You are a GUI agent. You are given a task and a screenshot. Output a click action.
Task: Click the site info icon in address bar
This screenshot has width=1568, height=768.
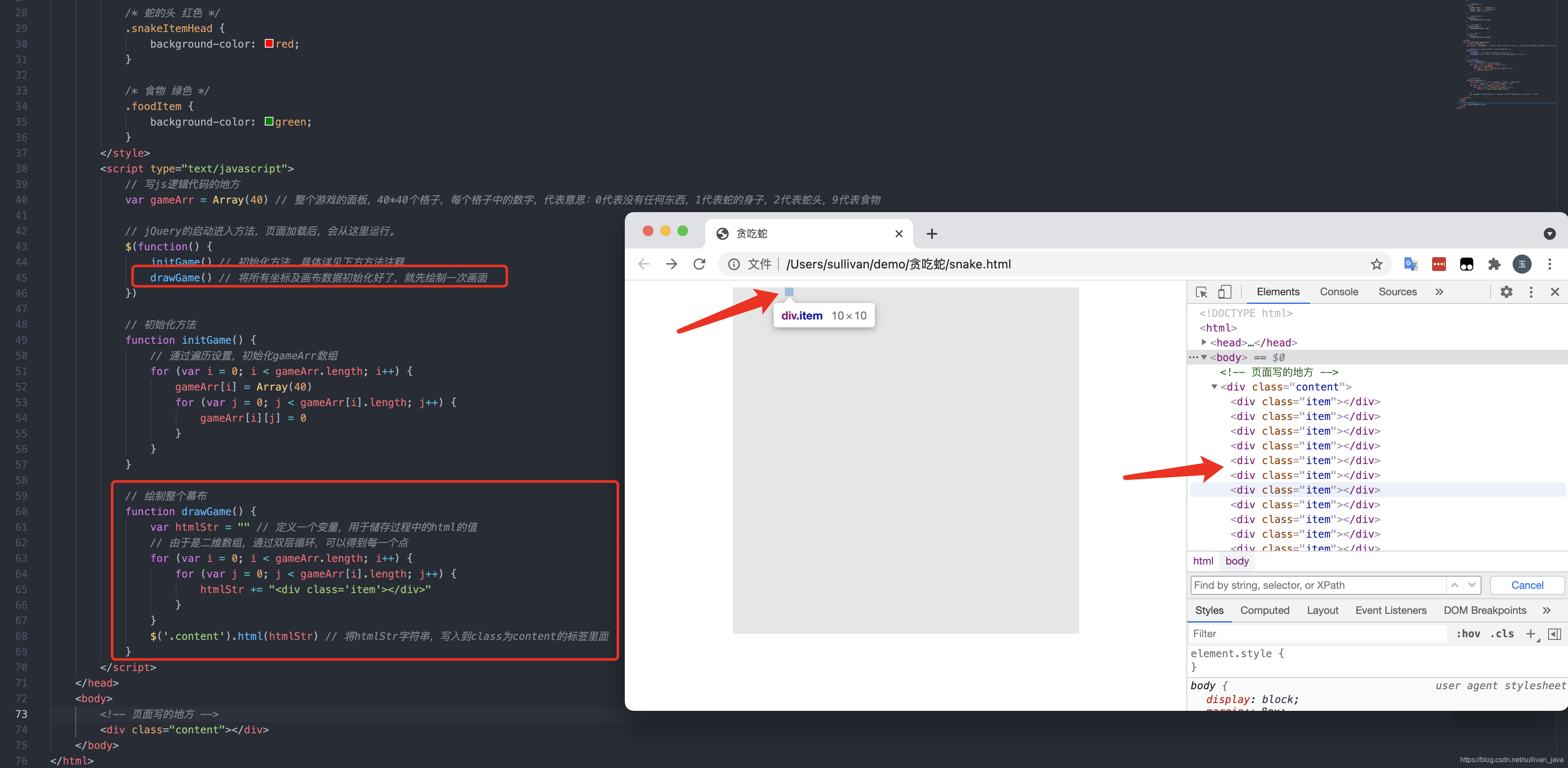pyautogui.click(x=733, y=265)
